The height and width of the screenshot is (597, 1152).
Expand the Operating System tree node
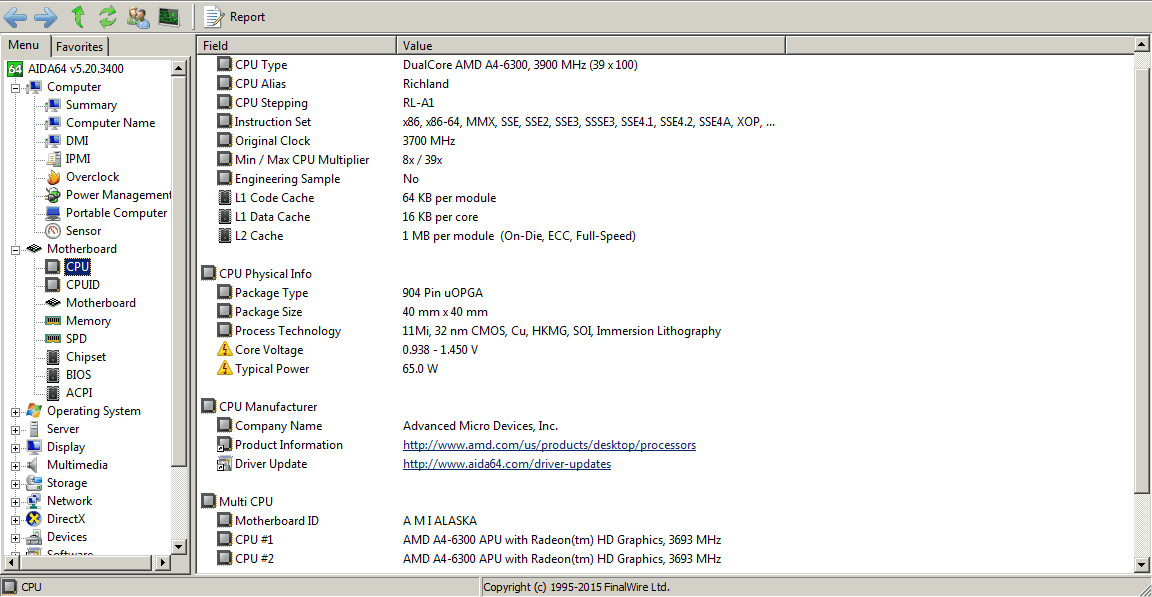point(16,411)
